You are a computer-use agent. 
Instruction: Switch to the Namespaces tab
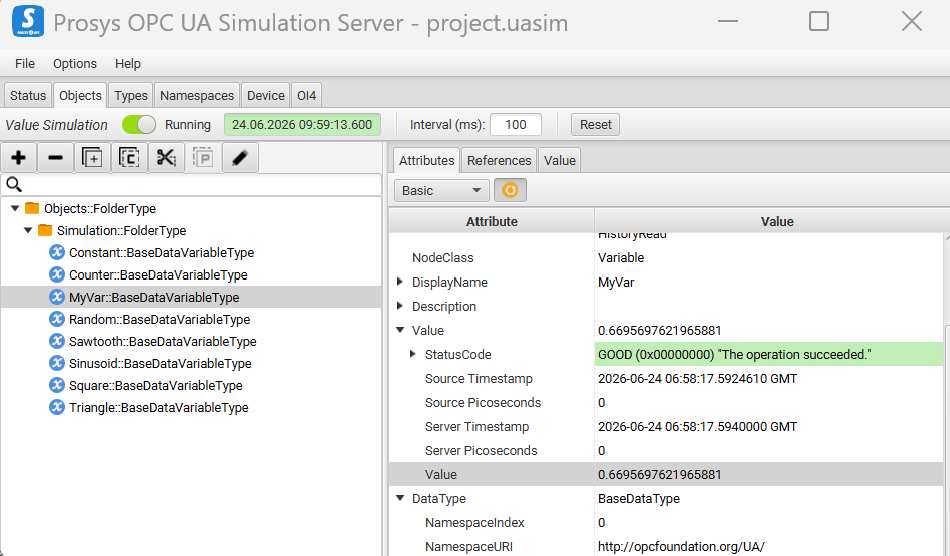click(197, 96)
